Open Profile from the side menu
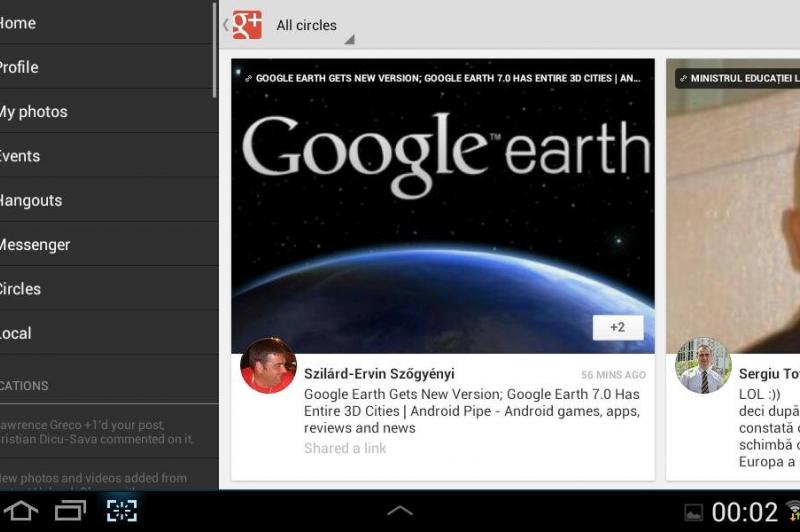 click(107, 67)
